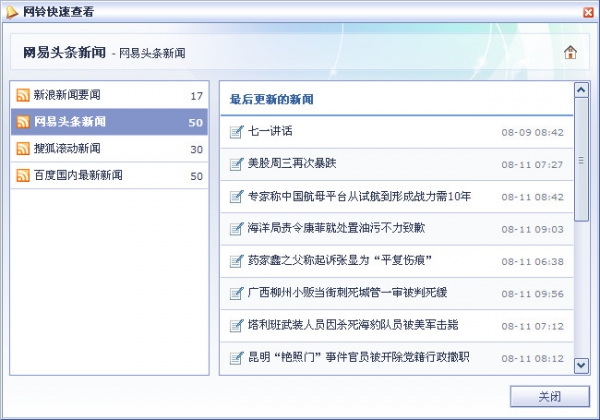
Task: Click the home icon in the header
Action: click(x=570, y=52)
